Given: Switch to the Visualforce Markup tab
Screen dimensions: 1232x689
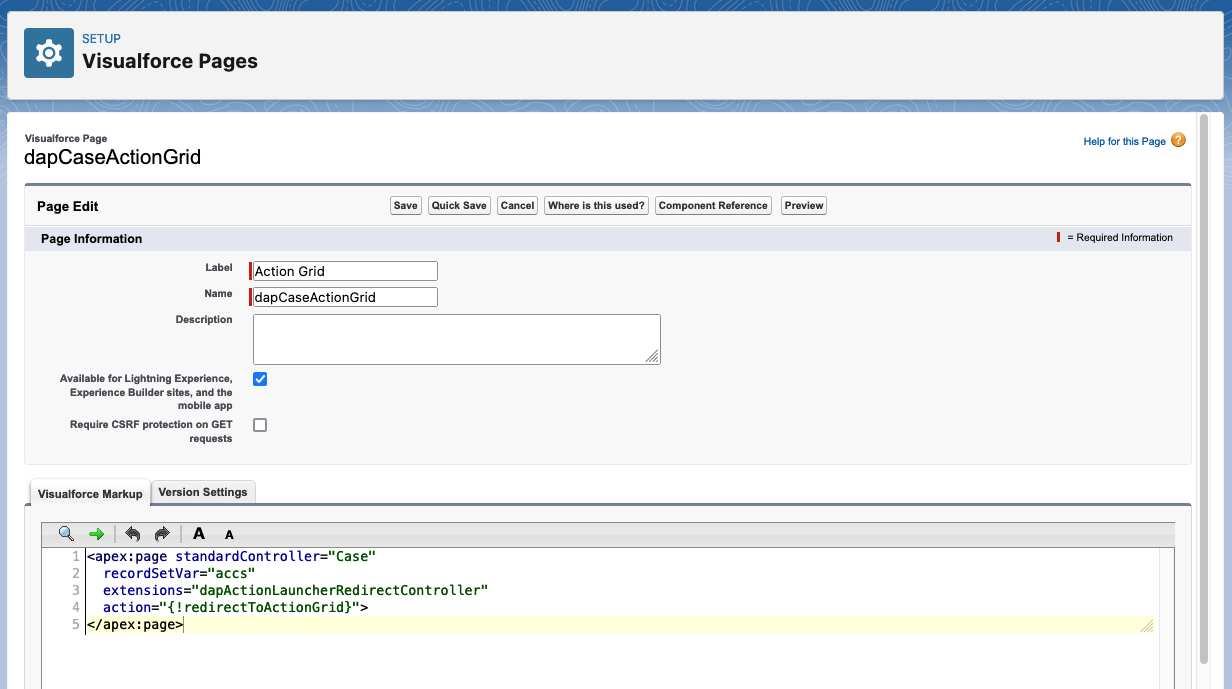Looking at the screenshot, I should [x=90, y=493].
